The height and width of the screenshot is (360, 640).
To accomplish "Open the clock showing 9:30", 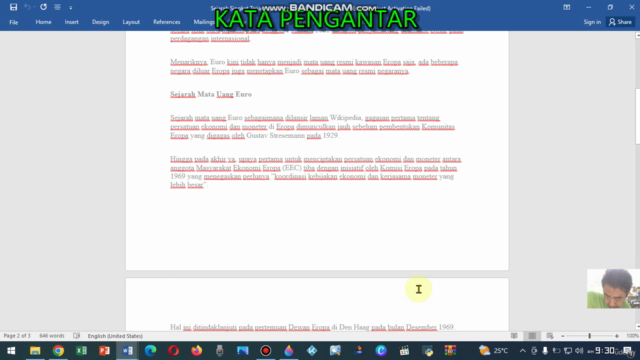I will (x=604, y=351).
